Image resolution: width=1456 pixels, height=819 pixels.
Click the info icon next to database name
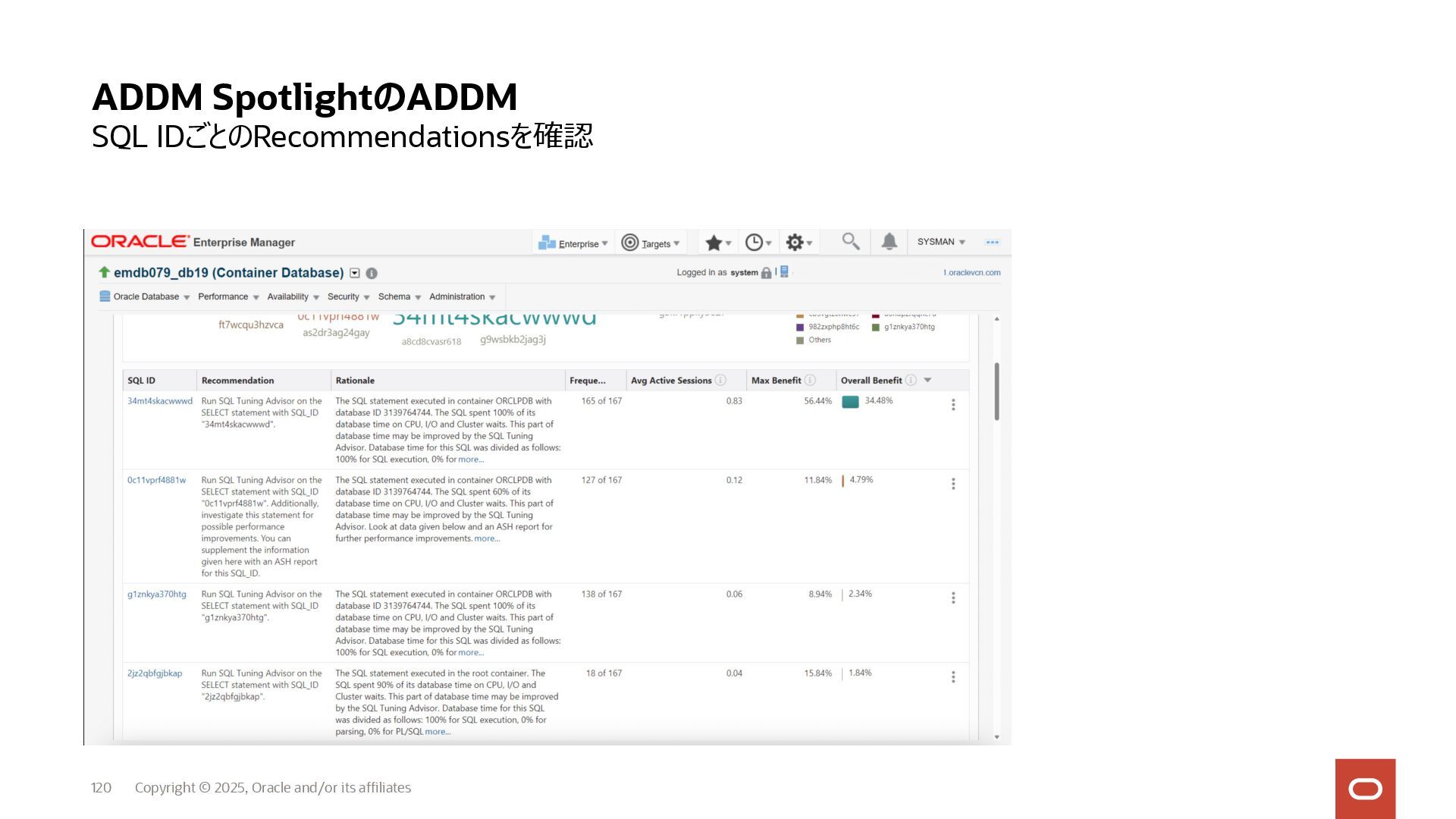click(x=372, y=273)
